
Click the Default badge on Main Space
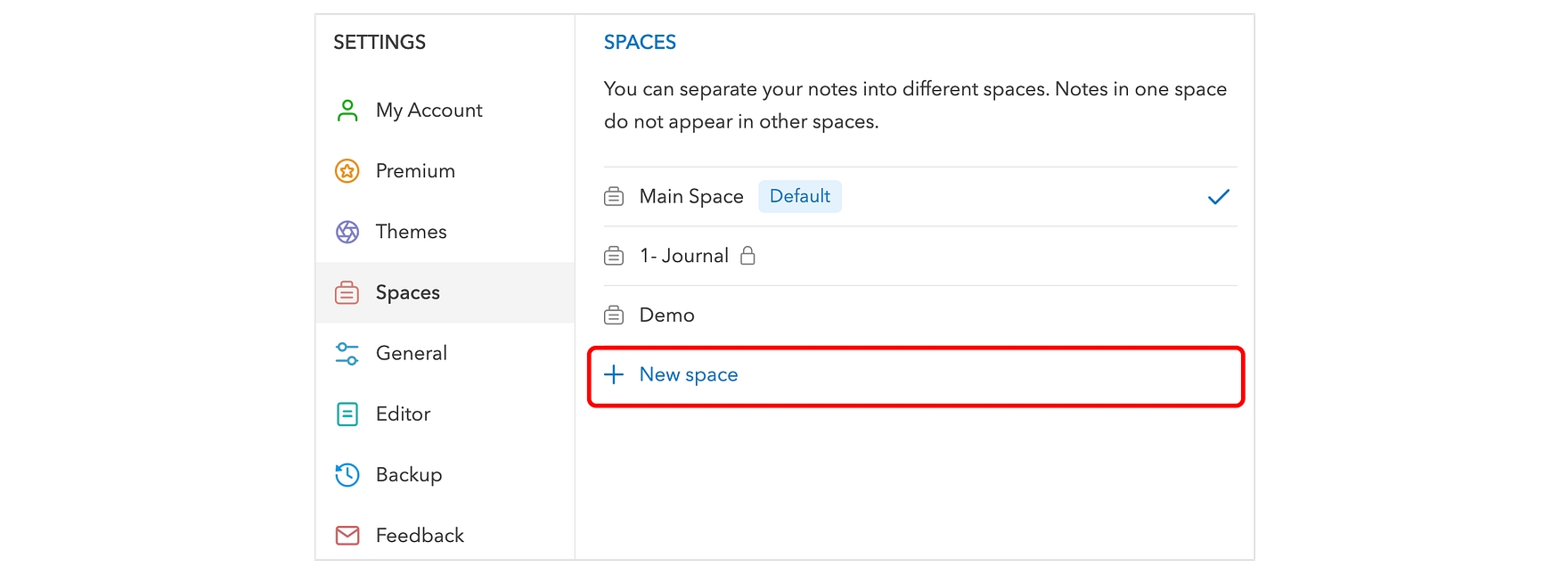pos(799,197)
